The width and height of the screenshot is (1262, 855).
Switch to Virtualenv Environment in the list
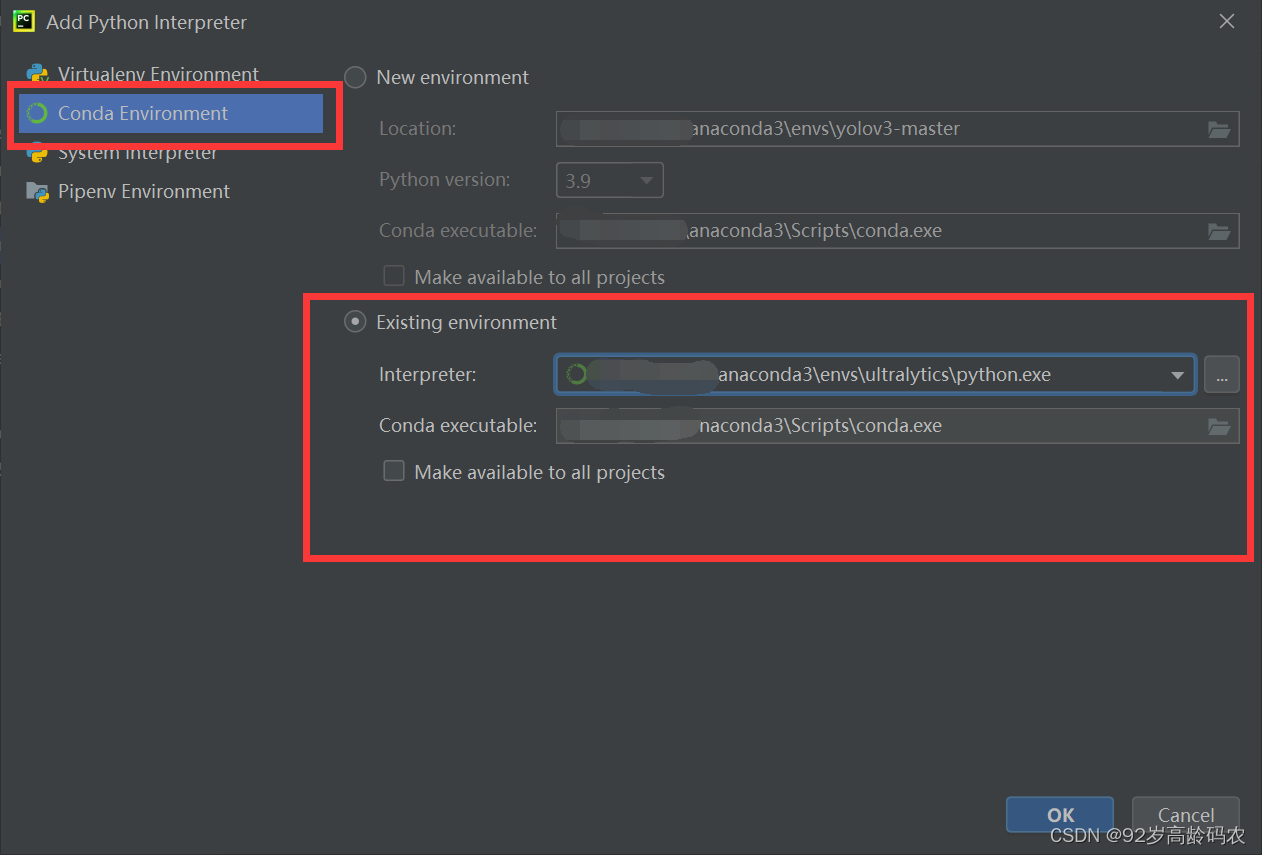coord(158,74)
